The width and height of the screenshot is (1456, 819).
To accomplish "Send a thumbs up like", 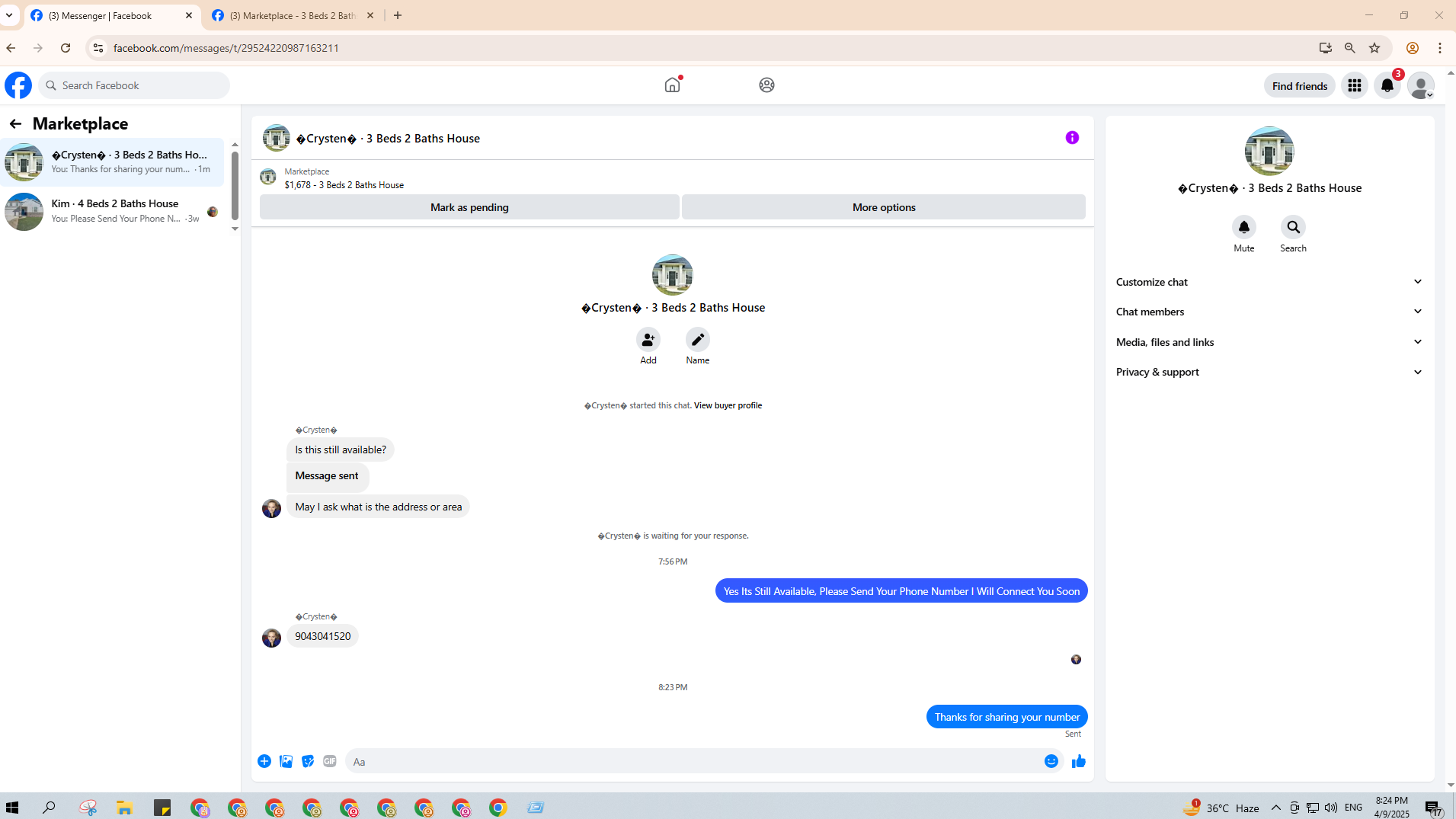I will 1078,761.
